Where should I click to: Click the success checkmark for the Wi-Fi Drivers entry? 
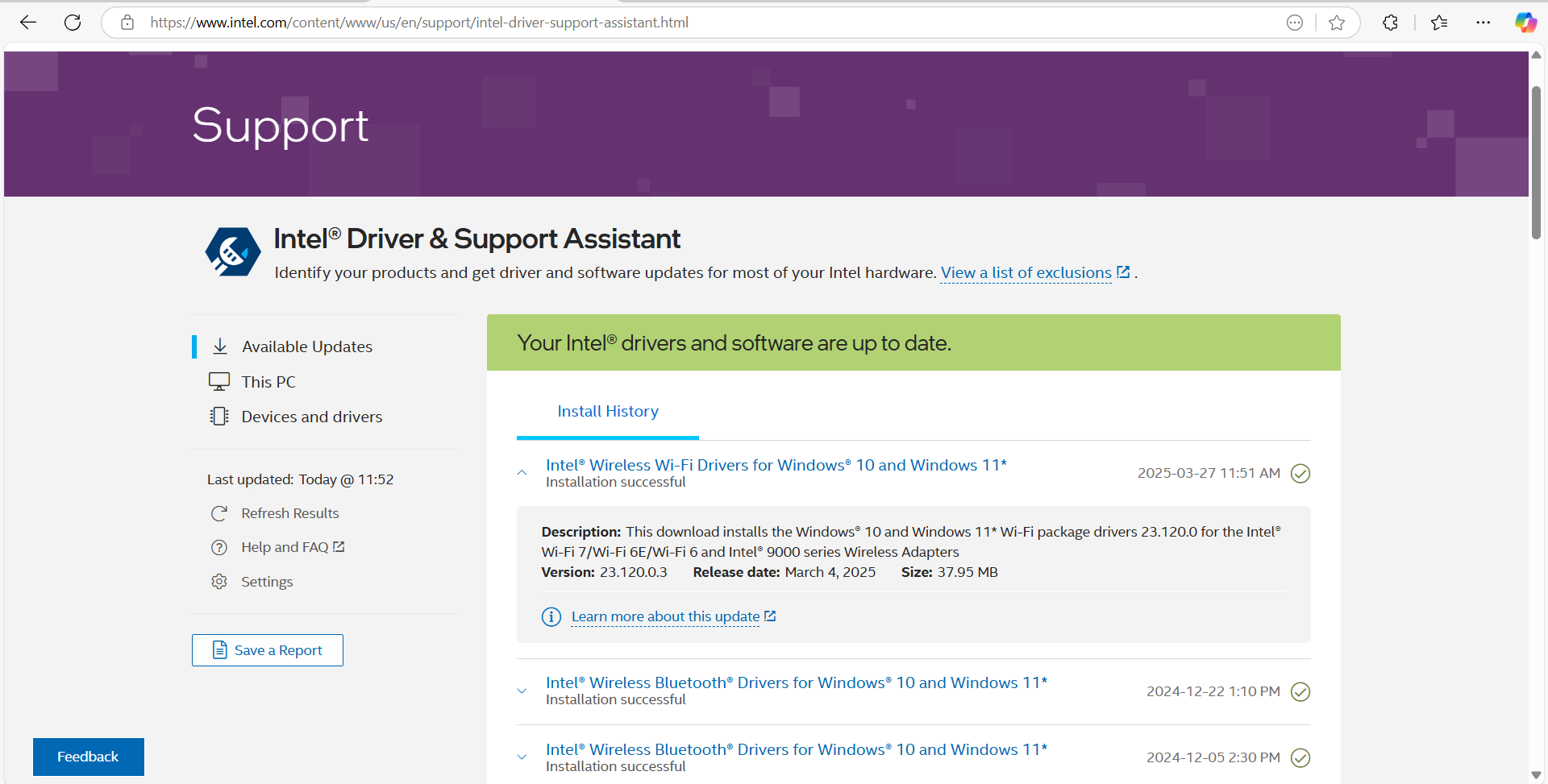click(x=1300, y=473)
